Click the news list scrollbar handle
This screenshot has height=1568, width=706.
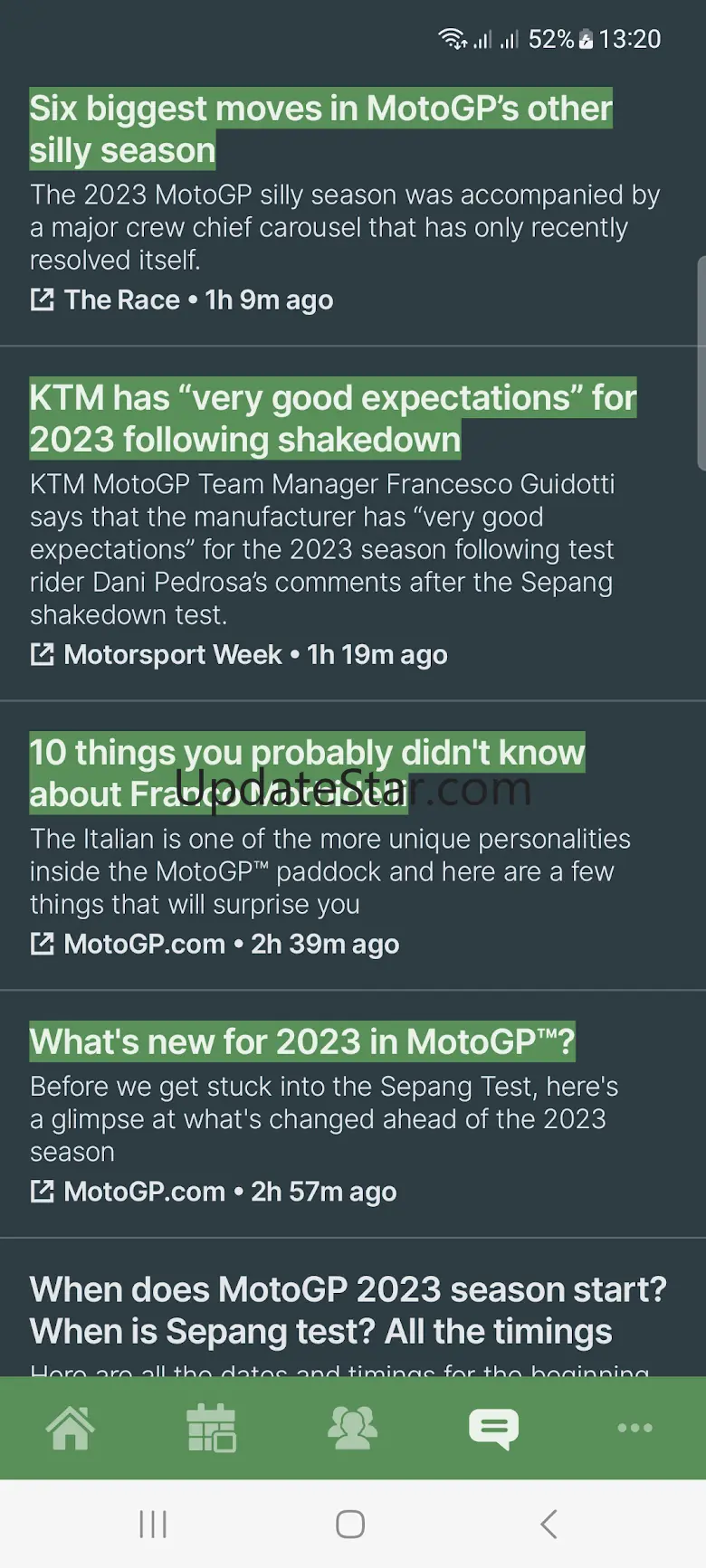[701, 362]
